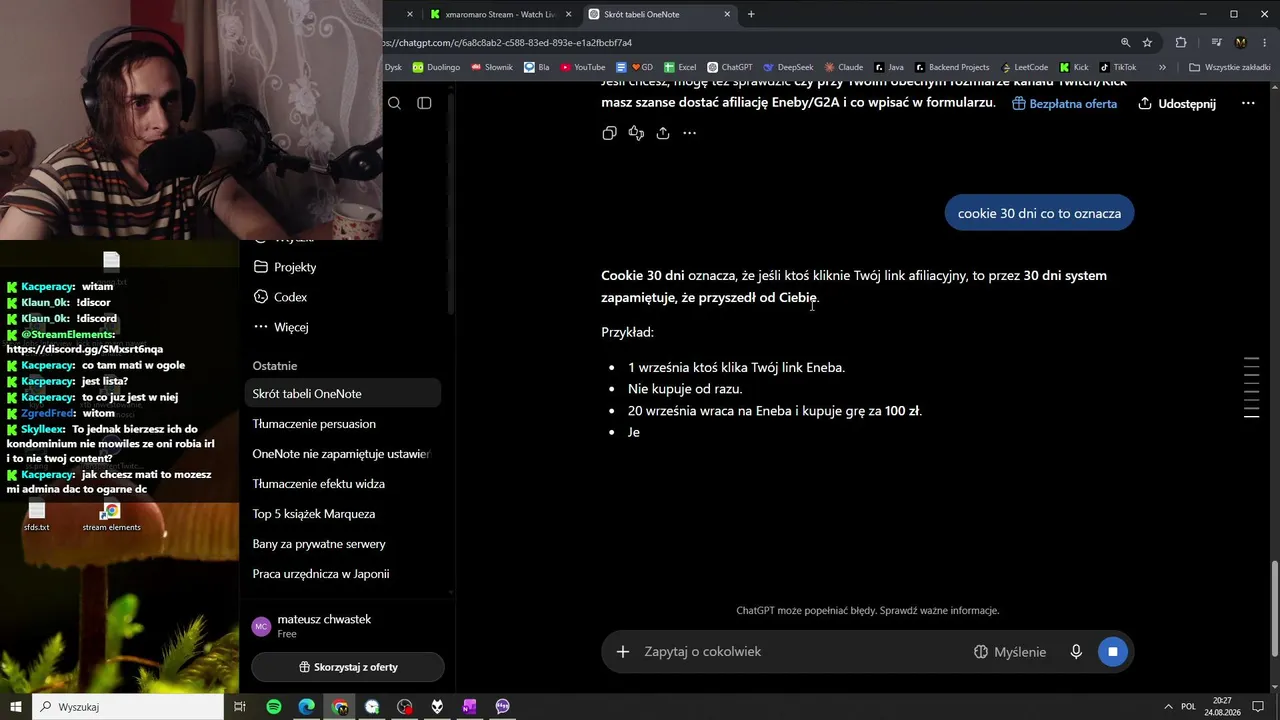Open the Windows Start menu
This screenshot has width=1280, height=720.
pyautogui.click(x=16, y=707)
